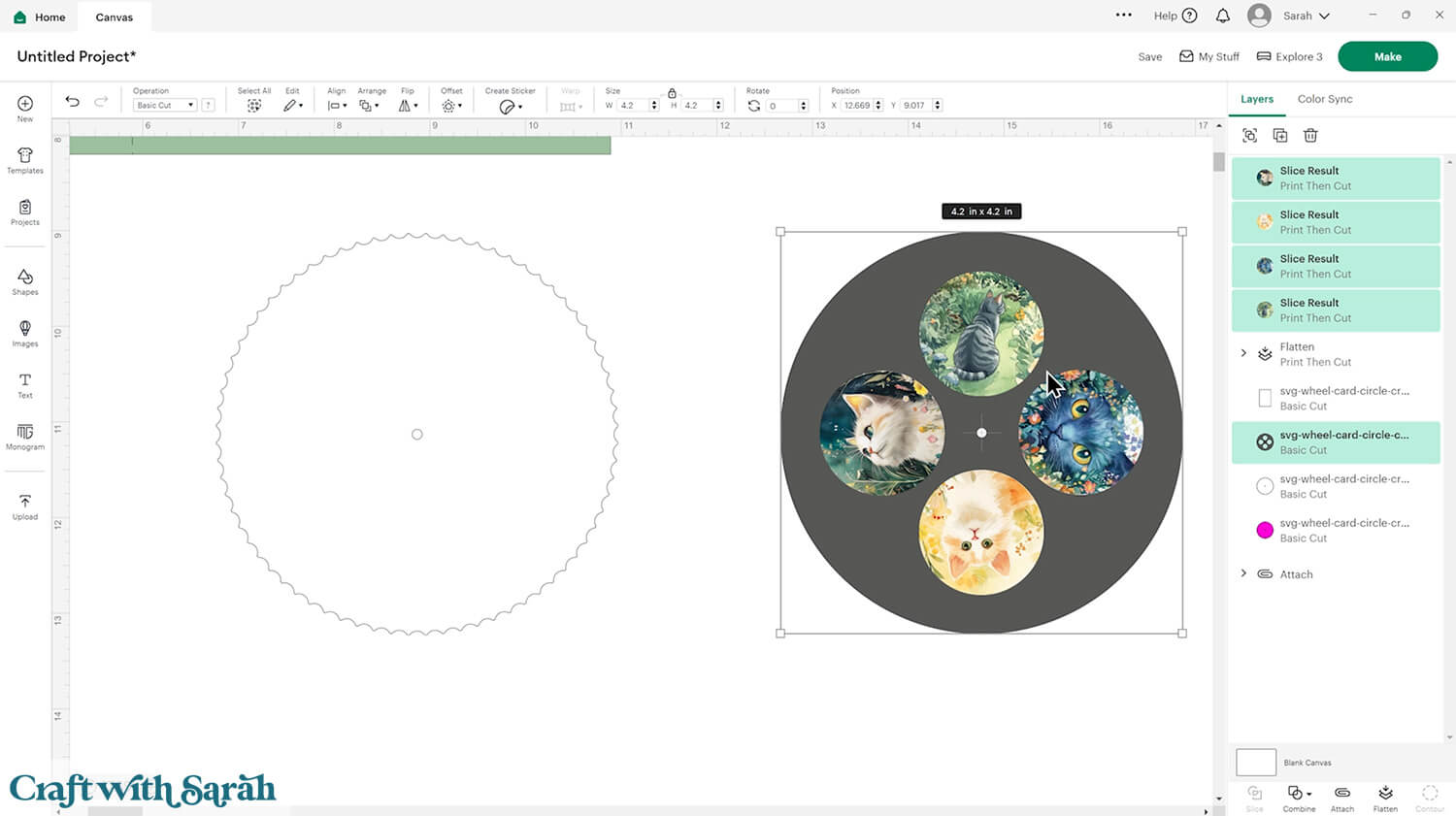
Task: Expand the Flatten layer group
Action: 1243,353
